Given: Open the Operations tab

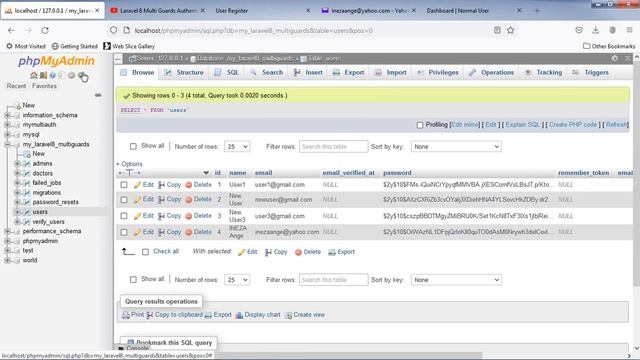Looking at the screenshot, I should click(491, 73).
